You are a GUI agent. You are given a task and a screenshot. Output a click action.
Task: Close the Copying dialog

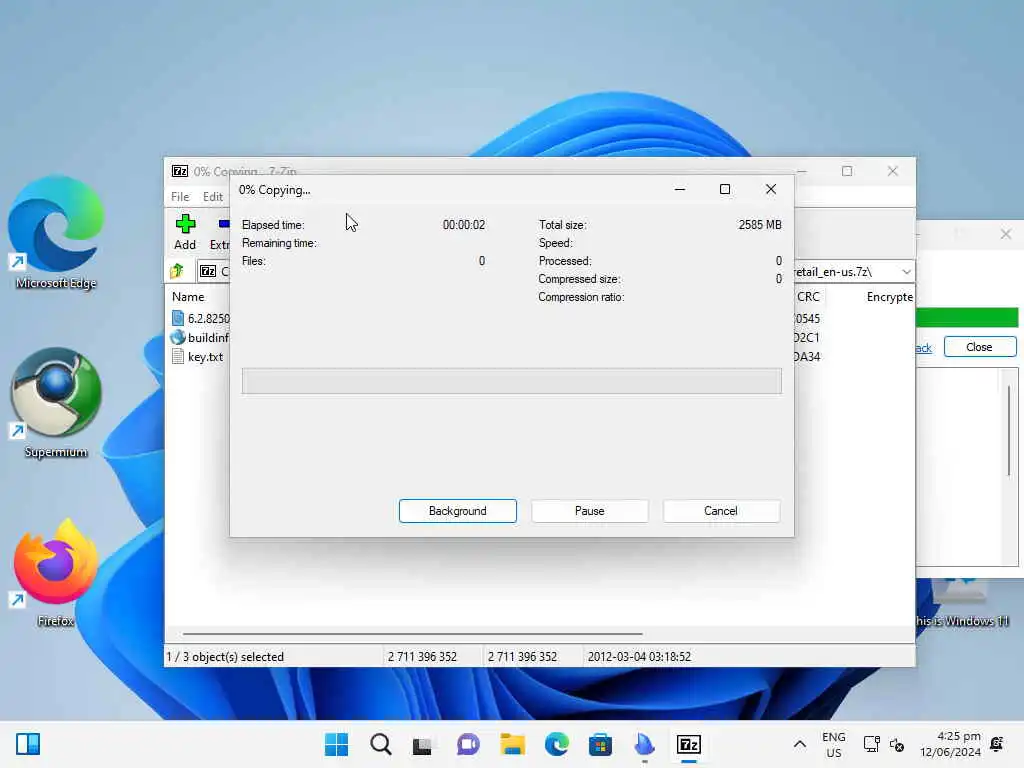coord(771,189)
